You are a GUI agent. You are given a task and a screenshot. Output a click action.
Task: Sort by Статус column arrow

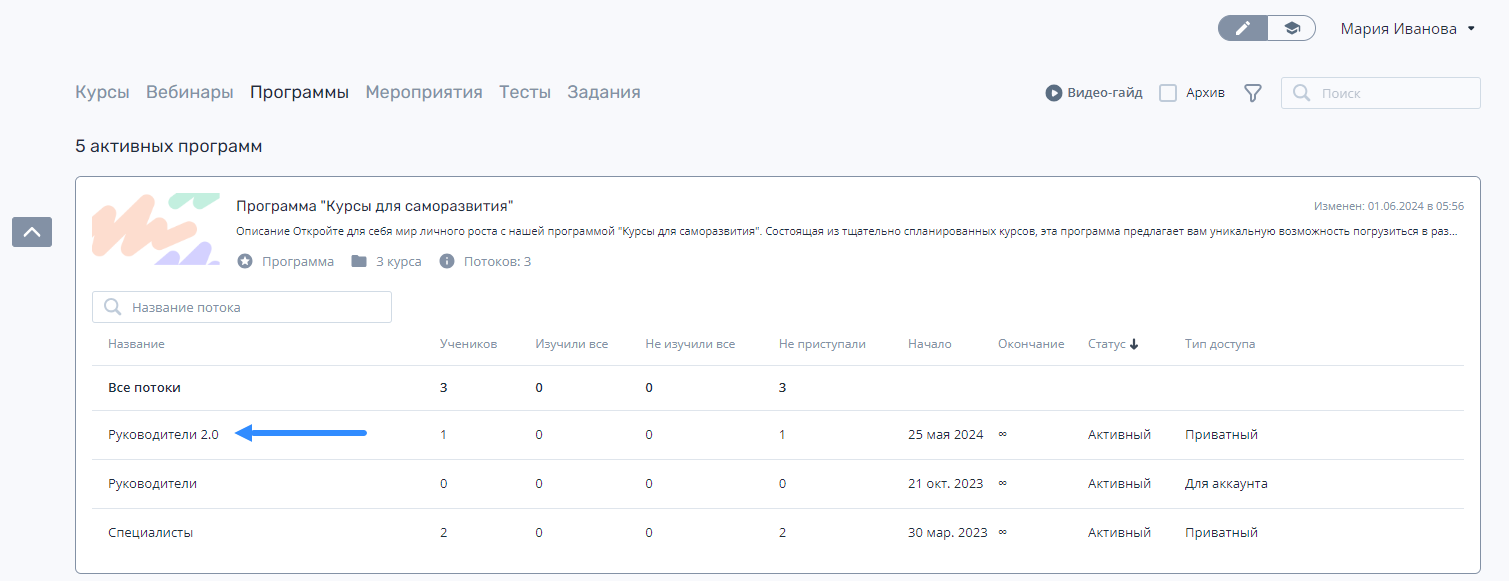1134,344
